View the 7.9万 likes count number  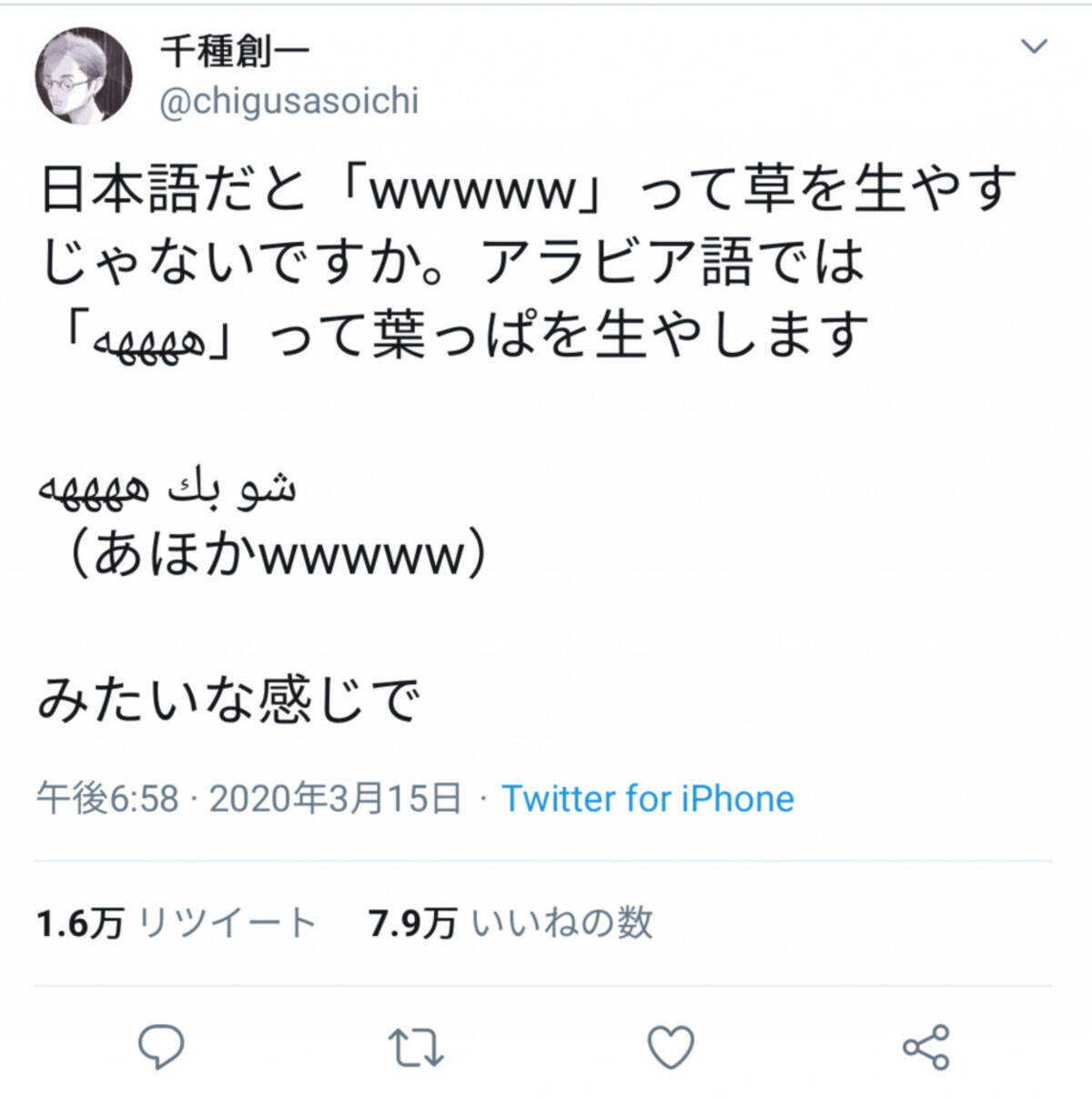(x=412, y=923)
